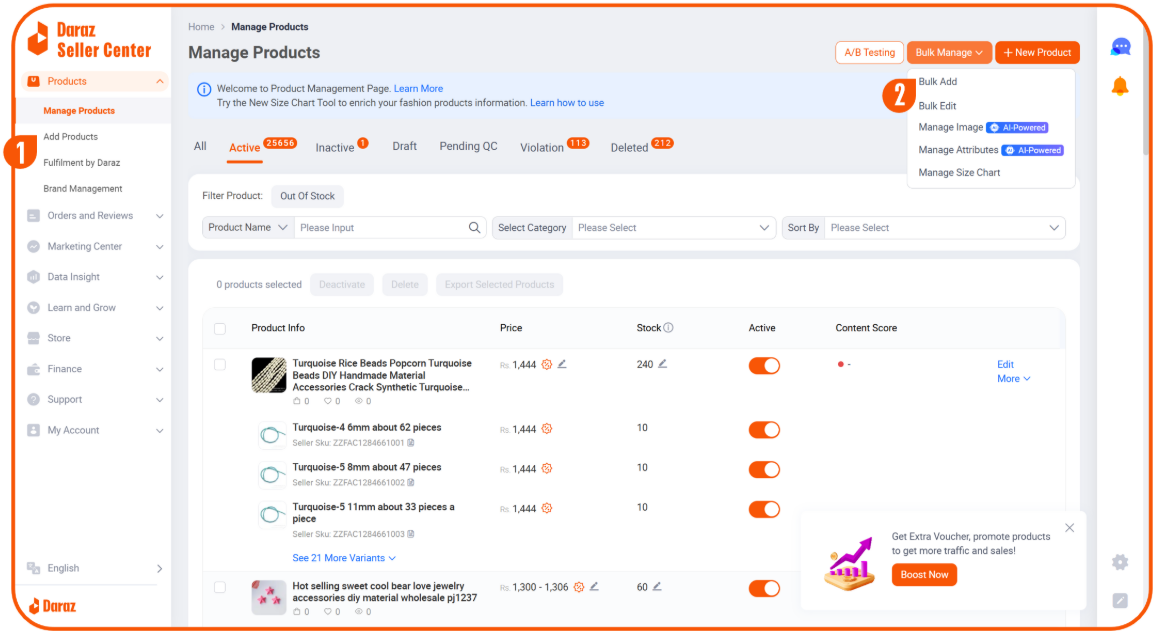The image size is (1155, 631).
Task: Expand See 21 More Variants
Action: tap(344, 558)
